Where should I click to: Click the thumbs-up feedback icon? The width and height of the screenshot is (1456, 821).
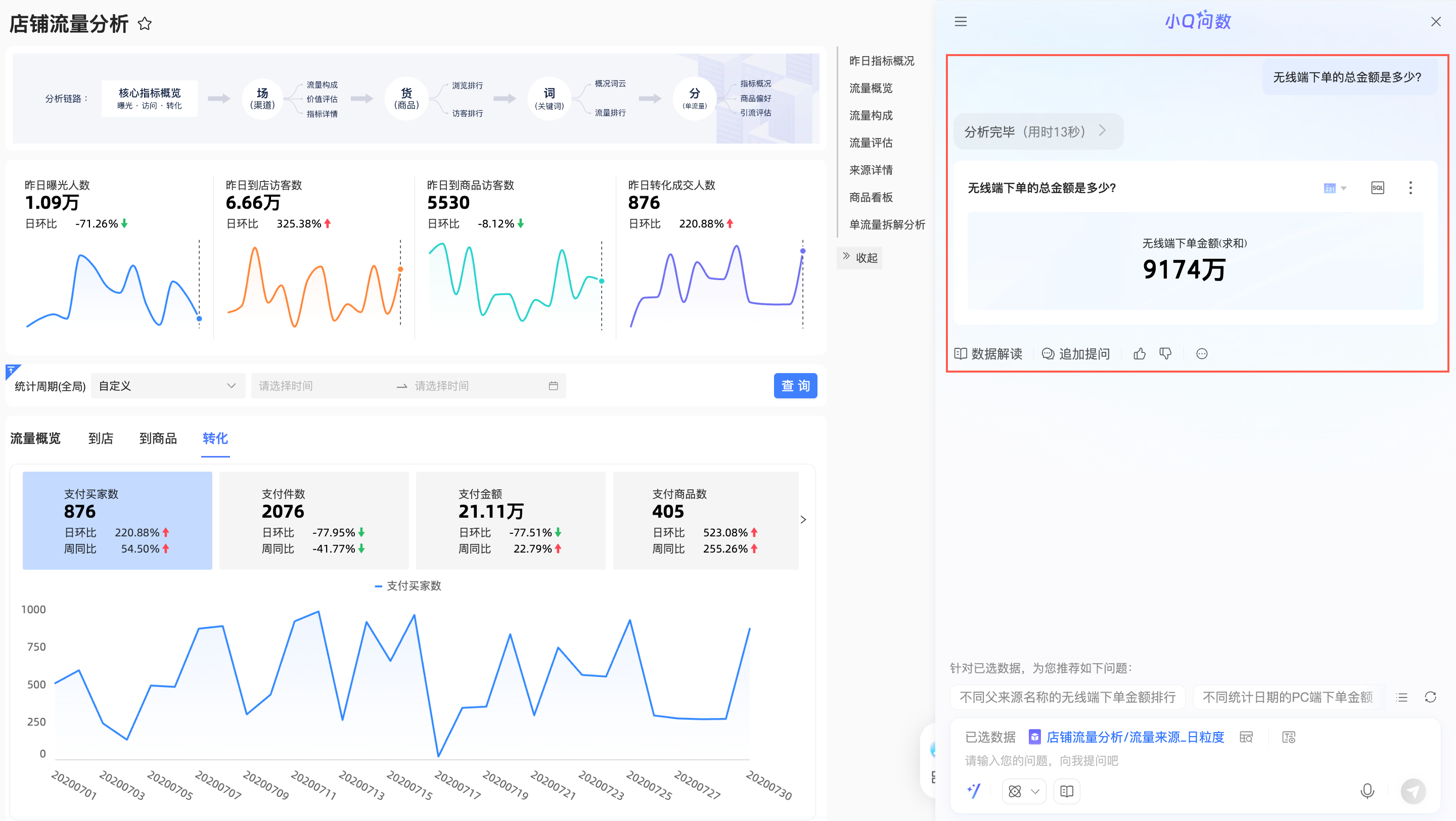1140,354
